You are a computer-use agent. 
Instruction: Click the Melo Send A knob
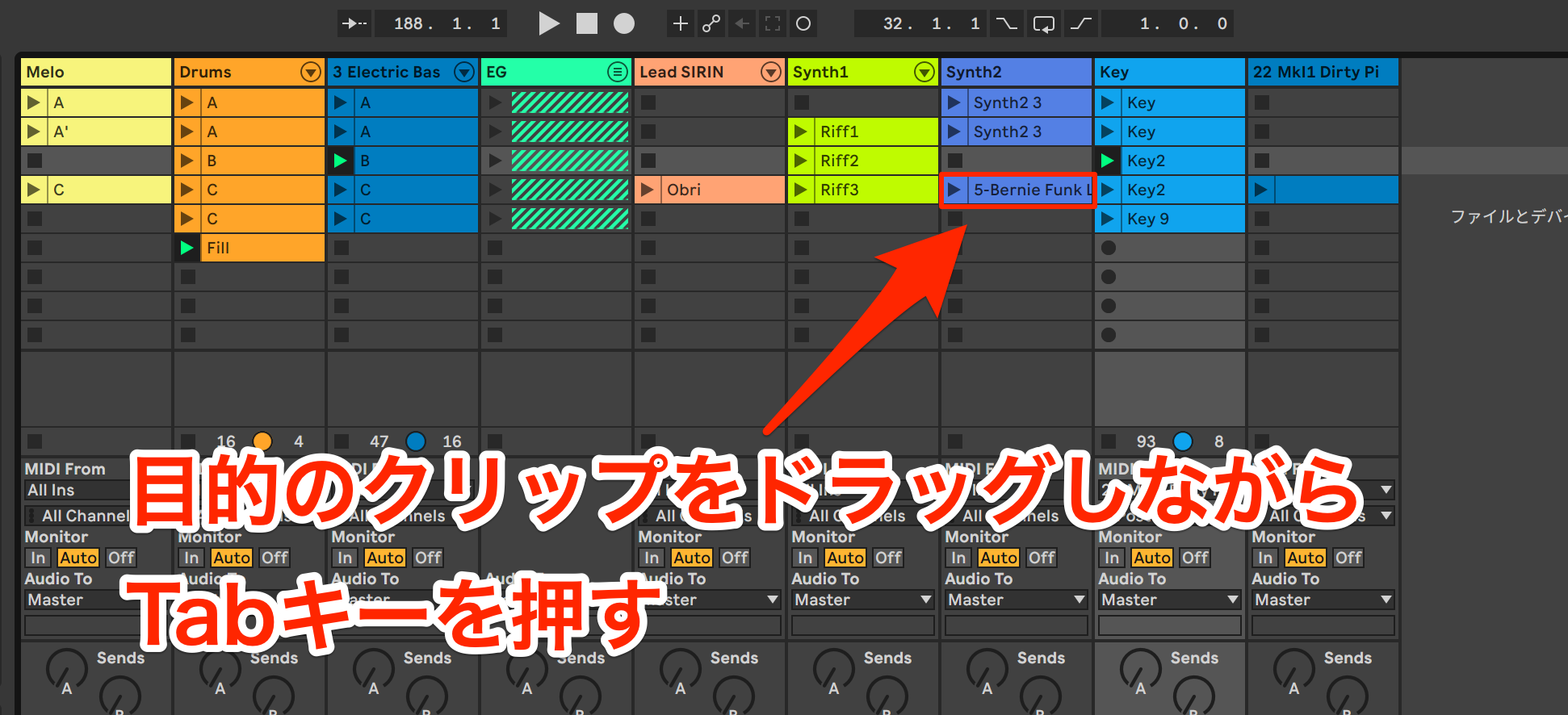click(66, 669)
